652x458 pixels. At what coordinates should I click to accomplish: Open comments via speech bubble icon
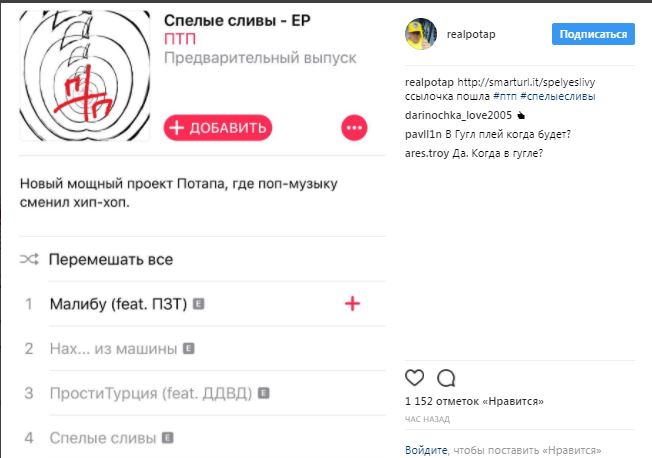[x=446, y=378]
